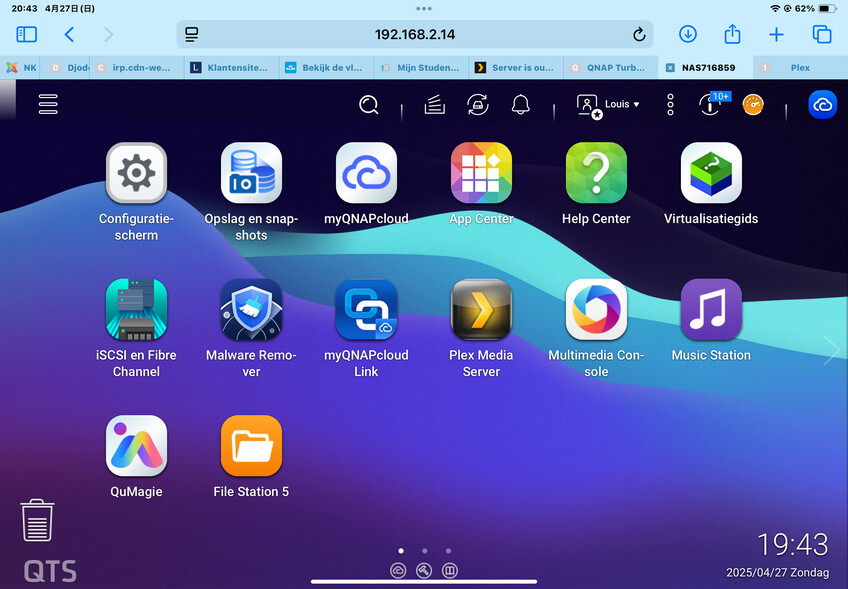Show event notifications bell
The width and height of the screenshot is (848, 589).
[x=520, y=104]
